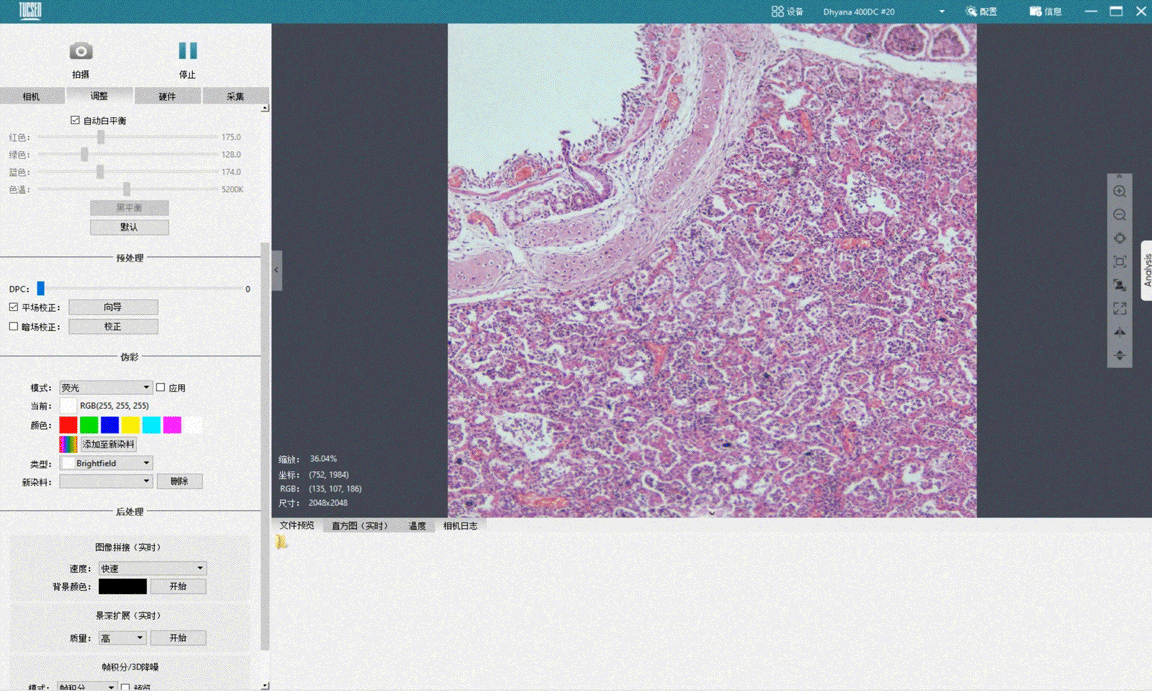Open the 配置 configuration gear icon
The height and width of the screenshot is (691, 1152).
(x=971, y=11)
